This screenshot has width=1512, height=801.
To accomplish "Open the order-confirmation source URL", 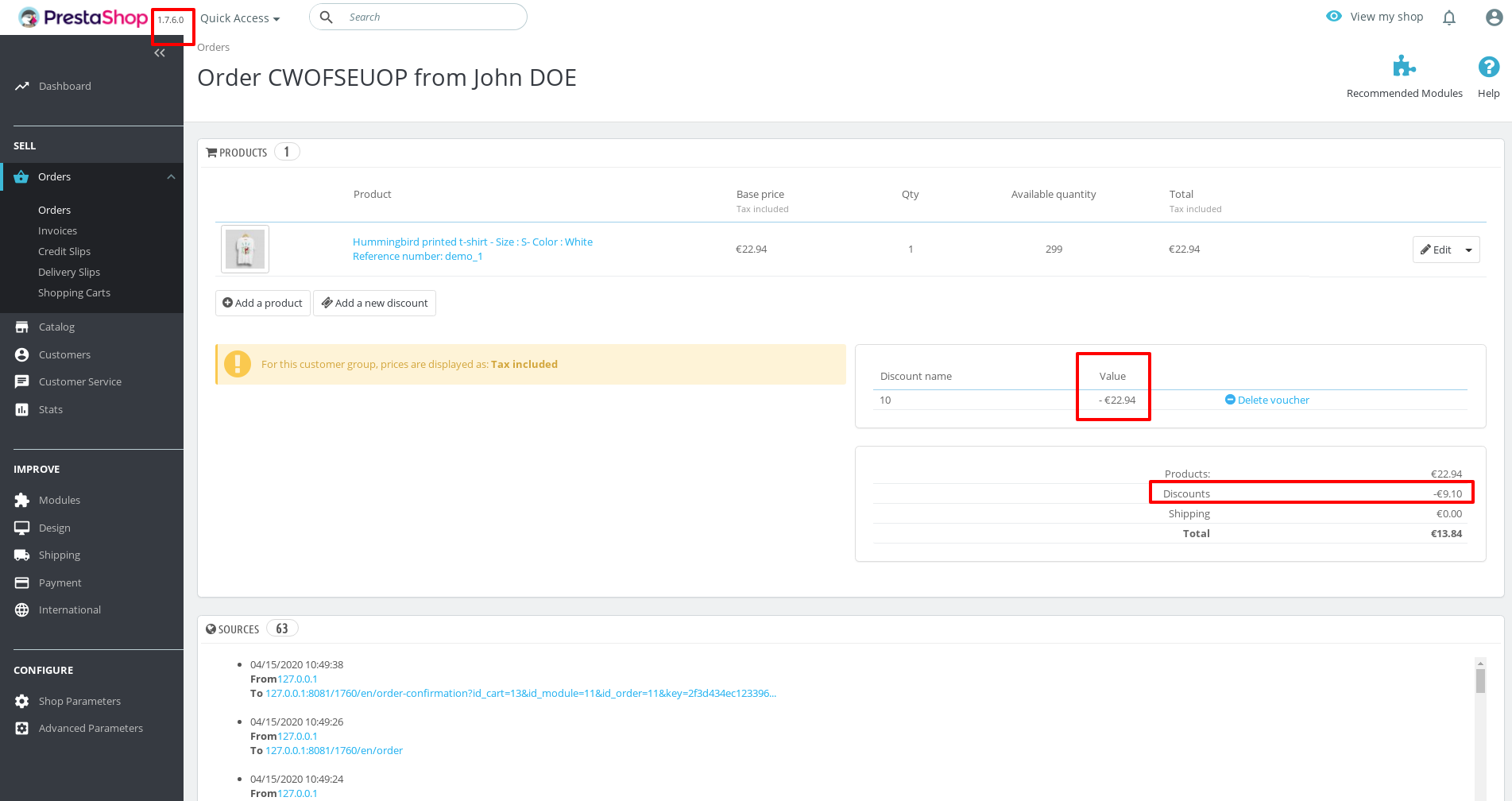I will [520, 693].
